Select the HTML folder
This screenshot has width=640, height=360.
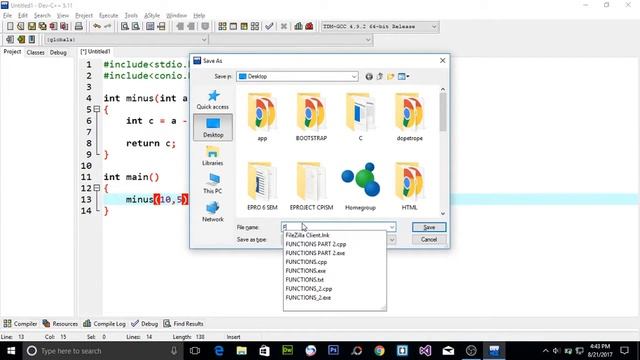click(409, 186)
